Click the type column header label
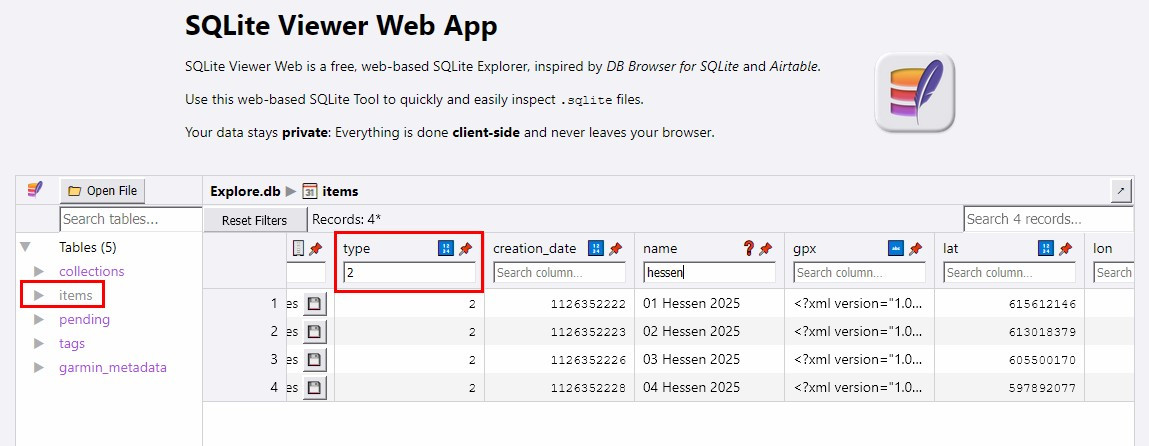The height and width of the screenshot is (446, 1149). click(x=357, y=249)
